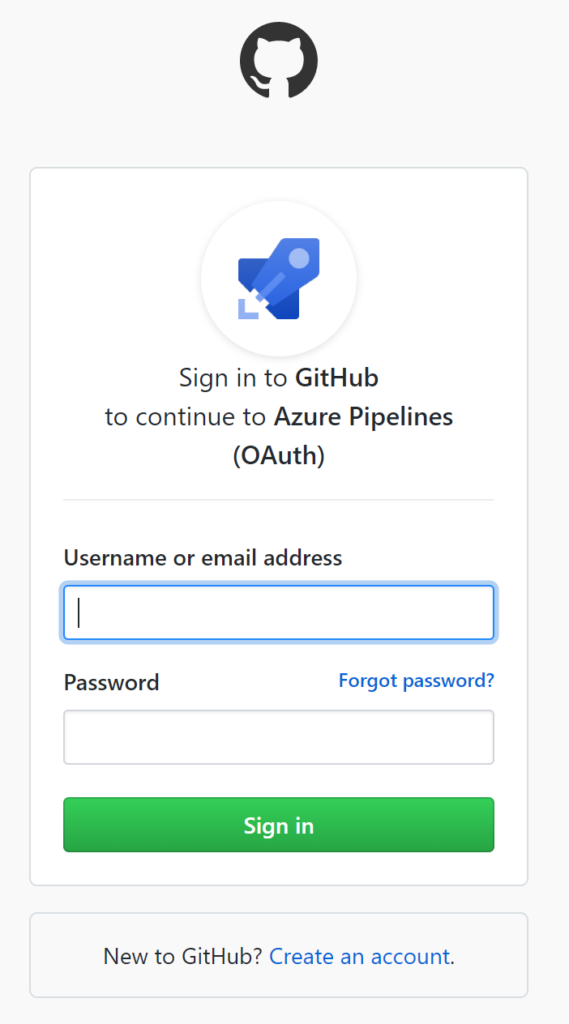Reset a lost password via Forgot password?
Image resolution: width=569 pixels, height=1024 pixels.
click(416, 680)
